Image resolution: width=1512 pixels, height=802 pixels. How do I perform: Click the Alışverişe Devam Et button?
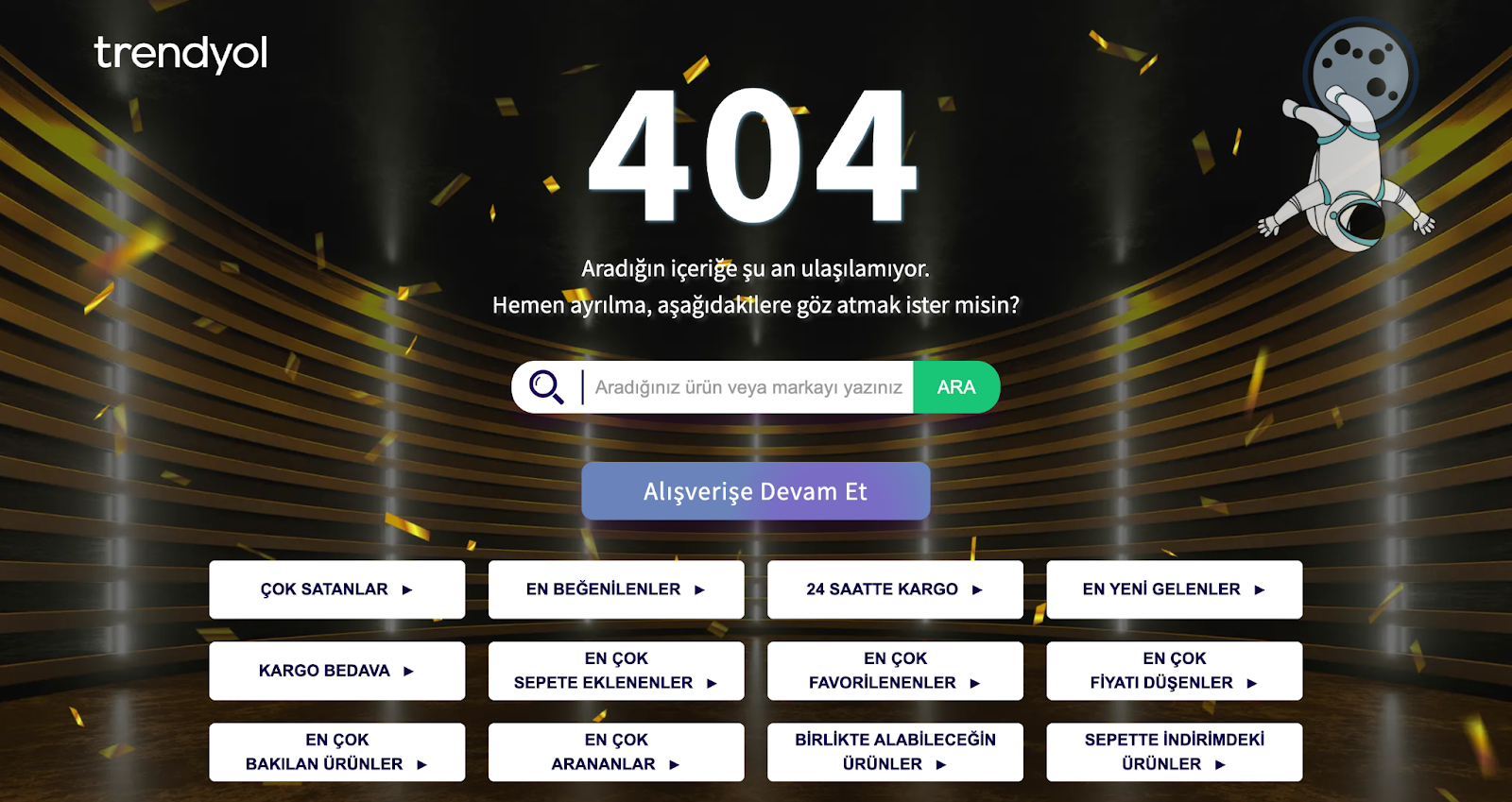[x=756, y=491]
